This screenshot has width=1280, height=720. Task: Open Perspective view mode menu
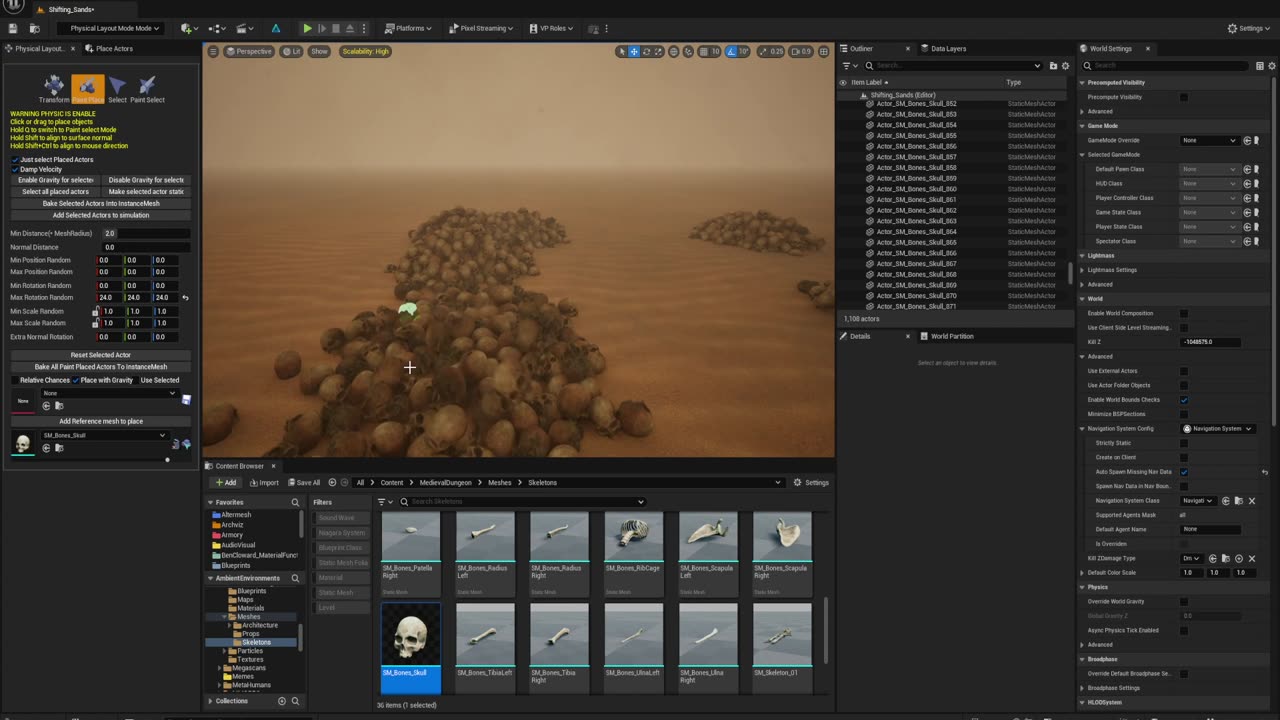coord(248,51)
